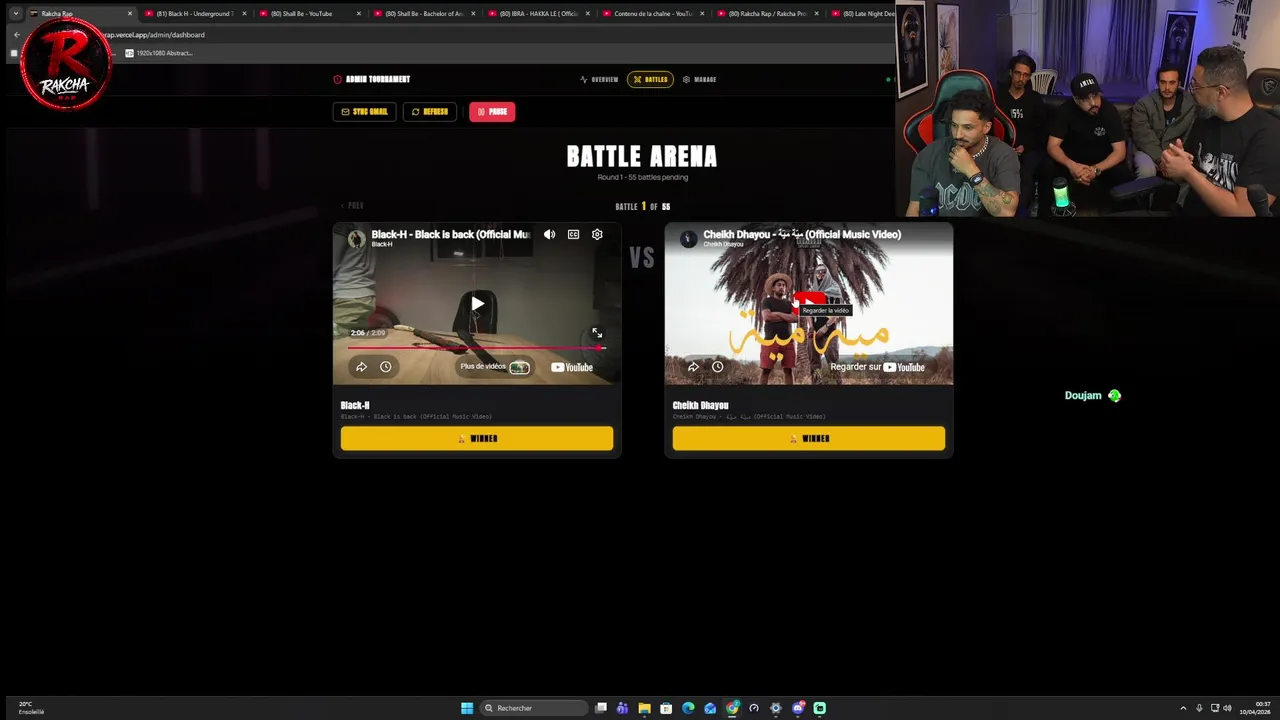
Task: Go to the Overview section
Action: click(599, 79)
